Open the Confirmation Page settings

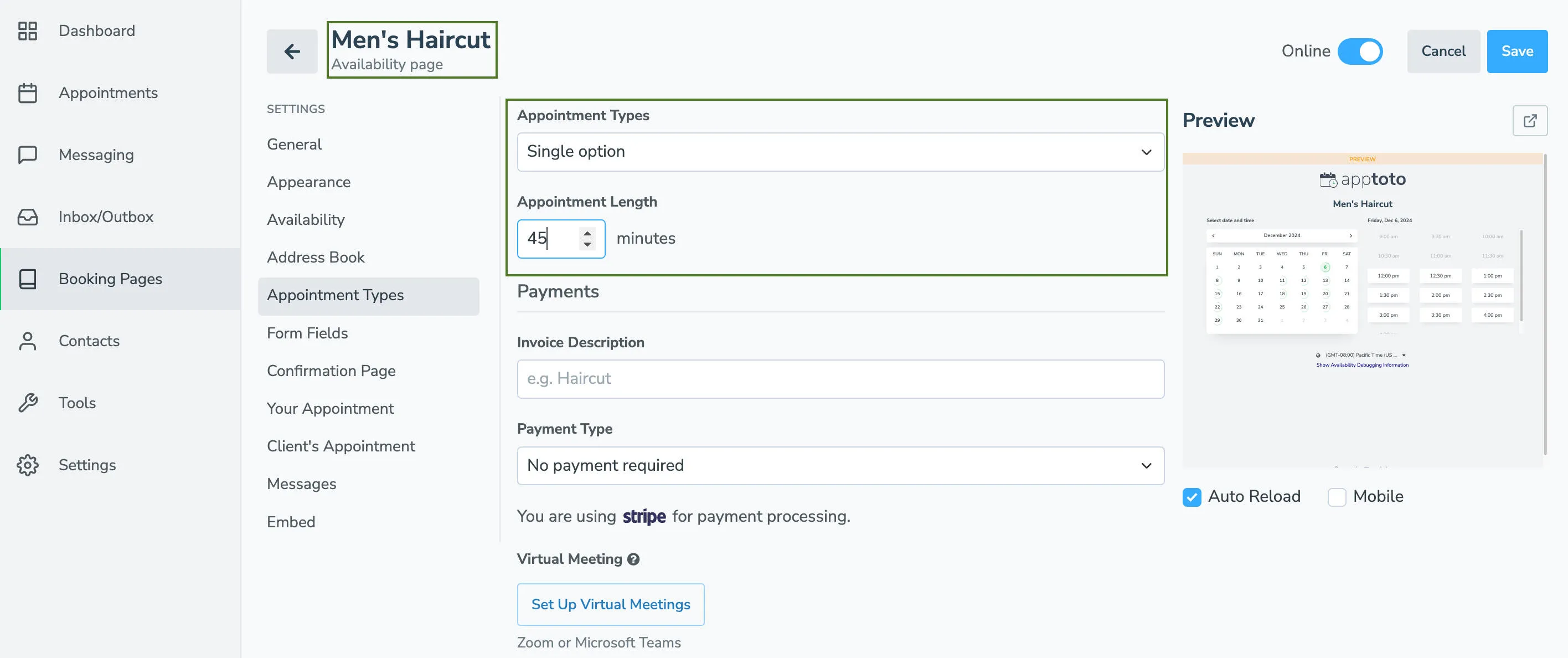tap(331, 370)
